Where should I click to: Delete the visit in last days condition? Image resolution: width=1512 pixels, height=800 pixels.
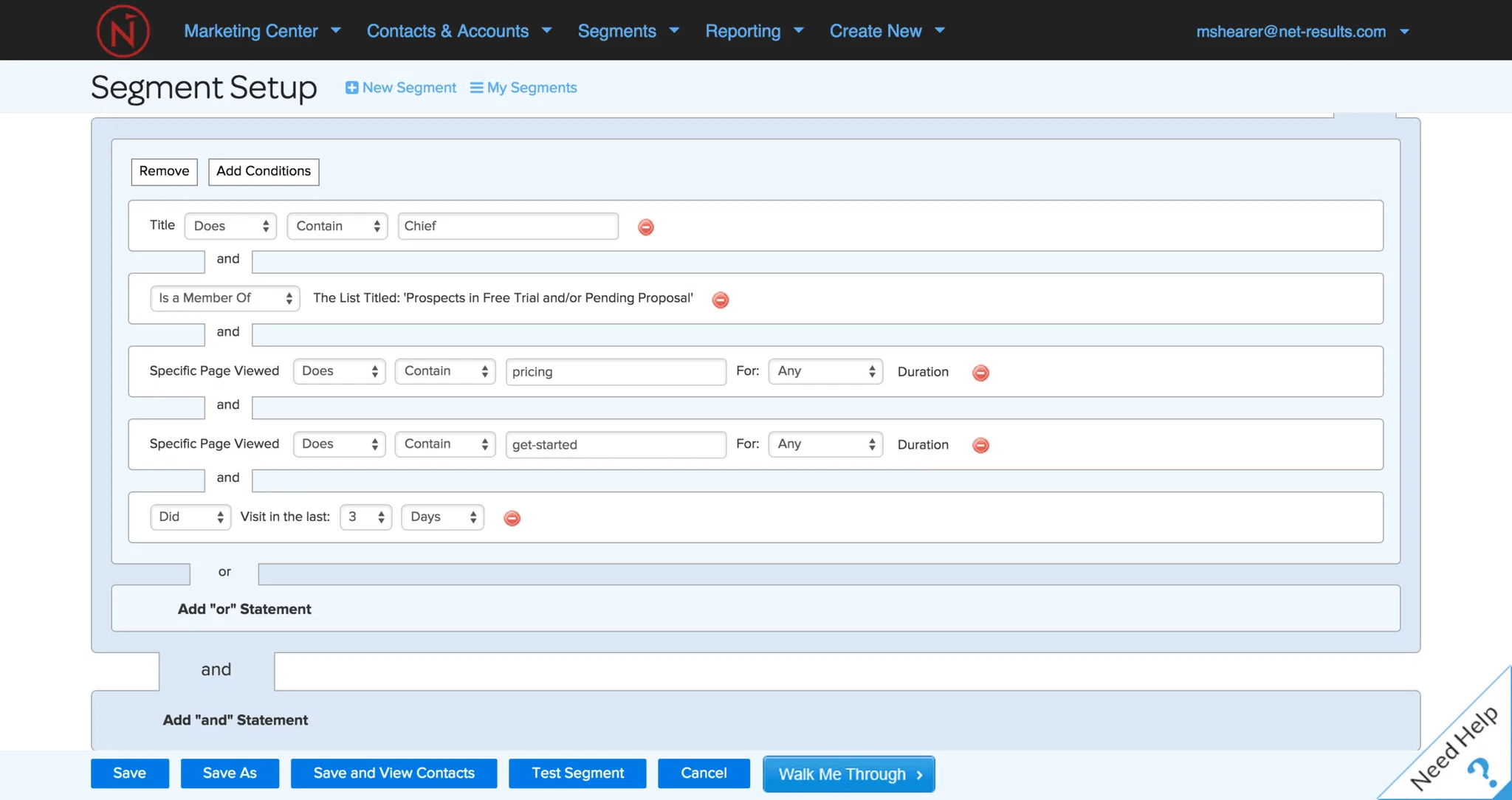tap(512, 518)
